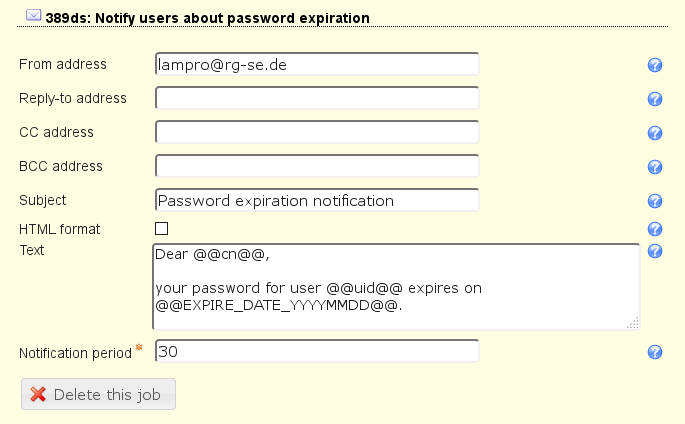Click the Subject field help icon
Image resolution: width=685 pixels, height=424 pixels.
pos(656,201)
